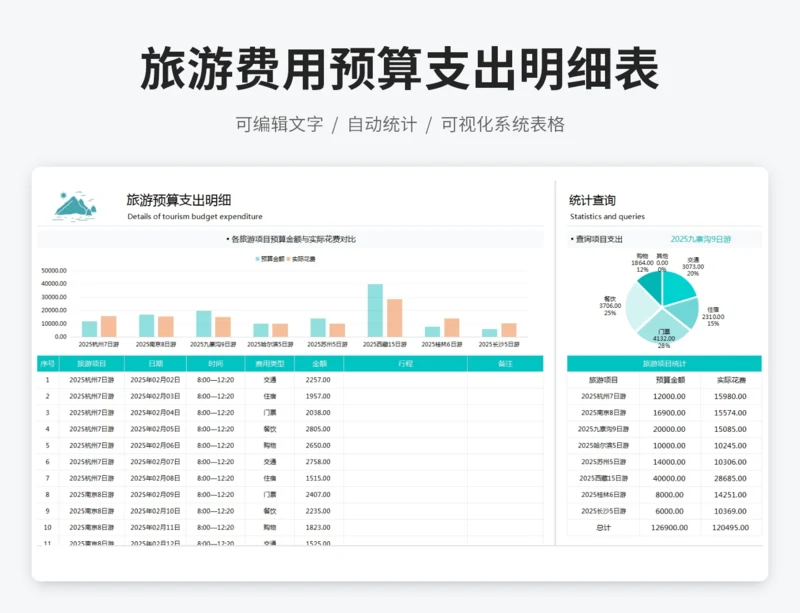Click 2025长沙5日游 in statistics table
The image size is (800, 613).
604,511
